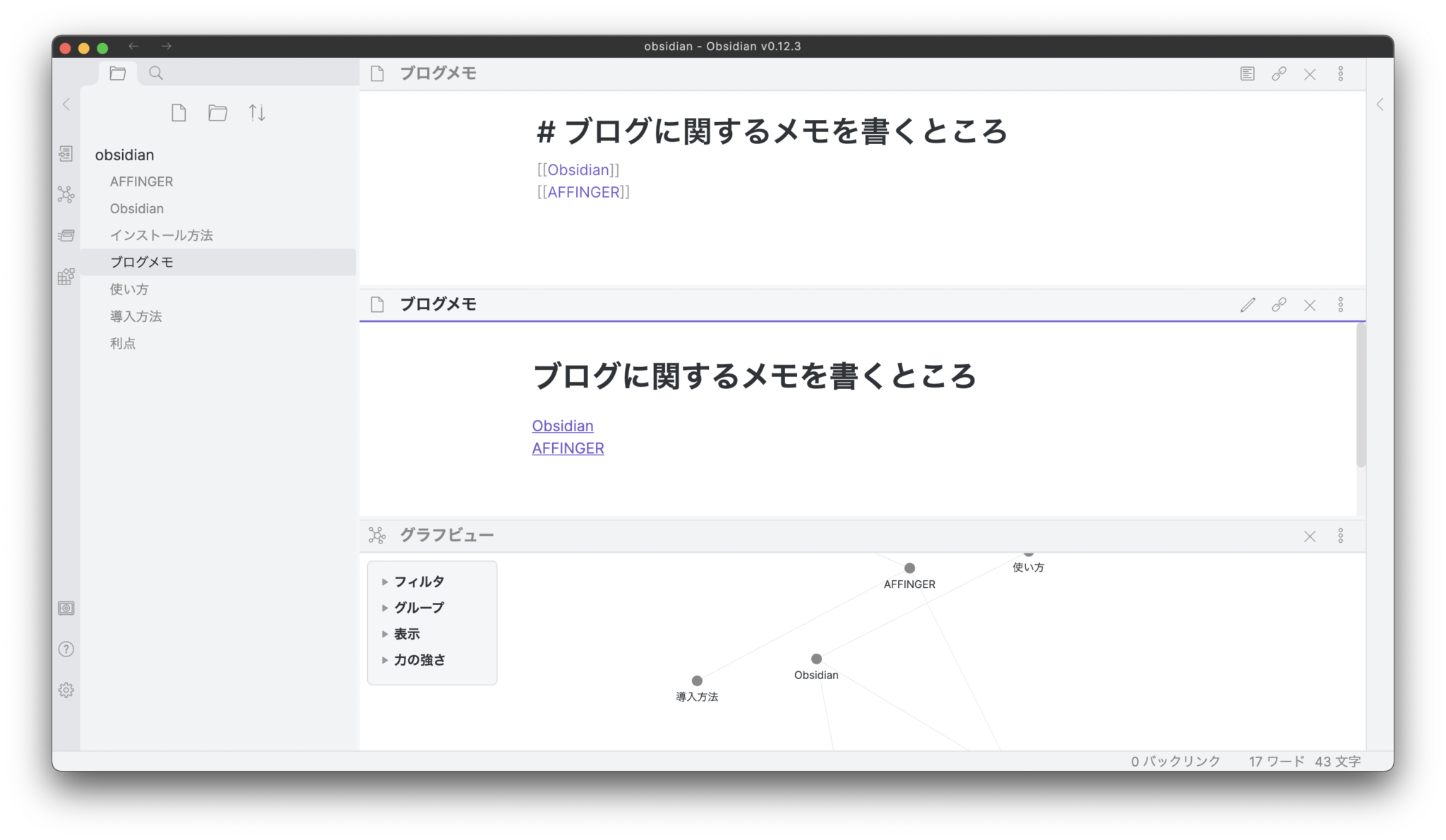
Task: Expand the フィルタ section
Action: coord(419,581)
